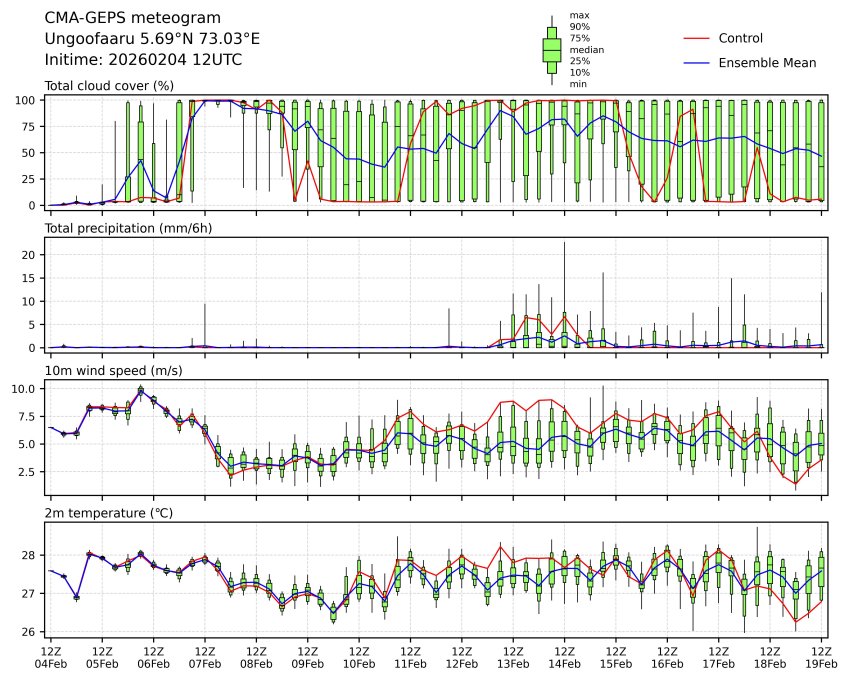Click the '12Z 16Feb' time axis label
The width and height of the screenshot is (849, 681).
[x=668, y=658]
